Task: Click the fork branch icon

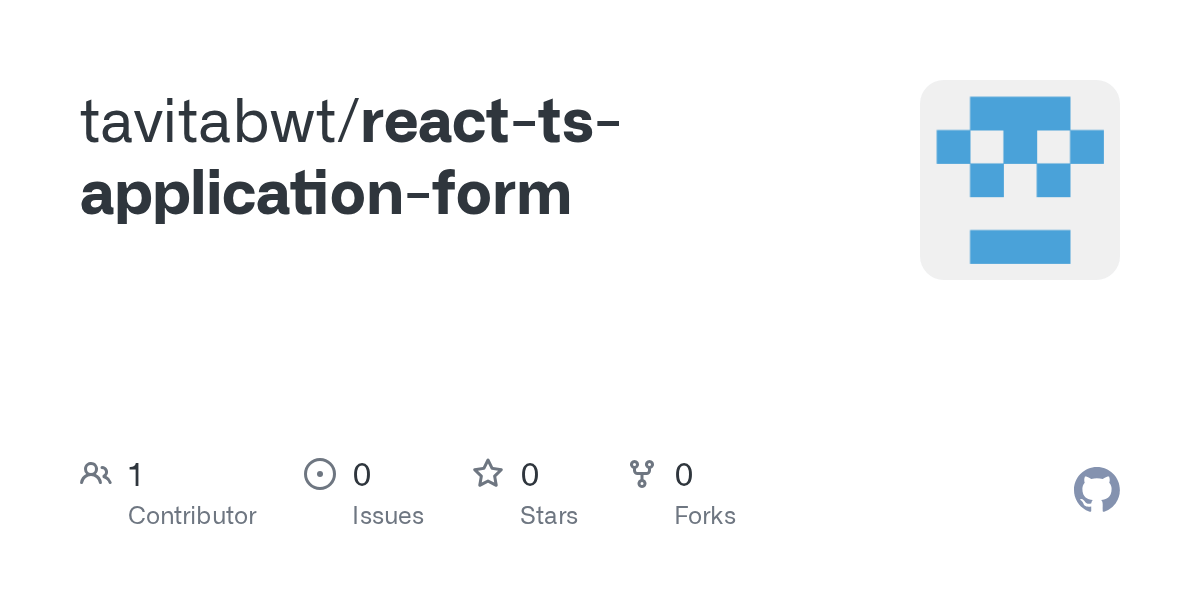Action: click(641, 474)
